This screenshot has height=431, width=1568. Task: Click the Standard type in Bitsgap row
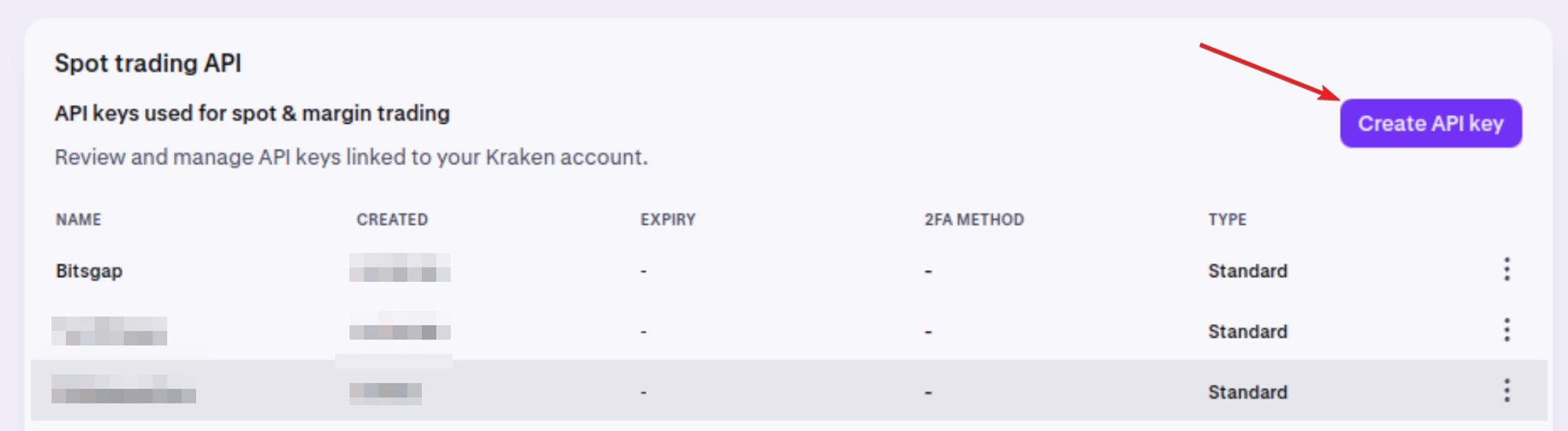click(x=1247, y=271)
